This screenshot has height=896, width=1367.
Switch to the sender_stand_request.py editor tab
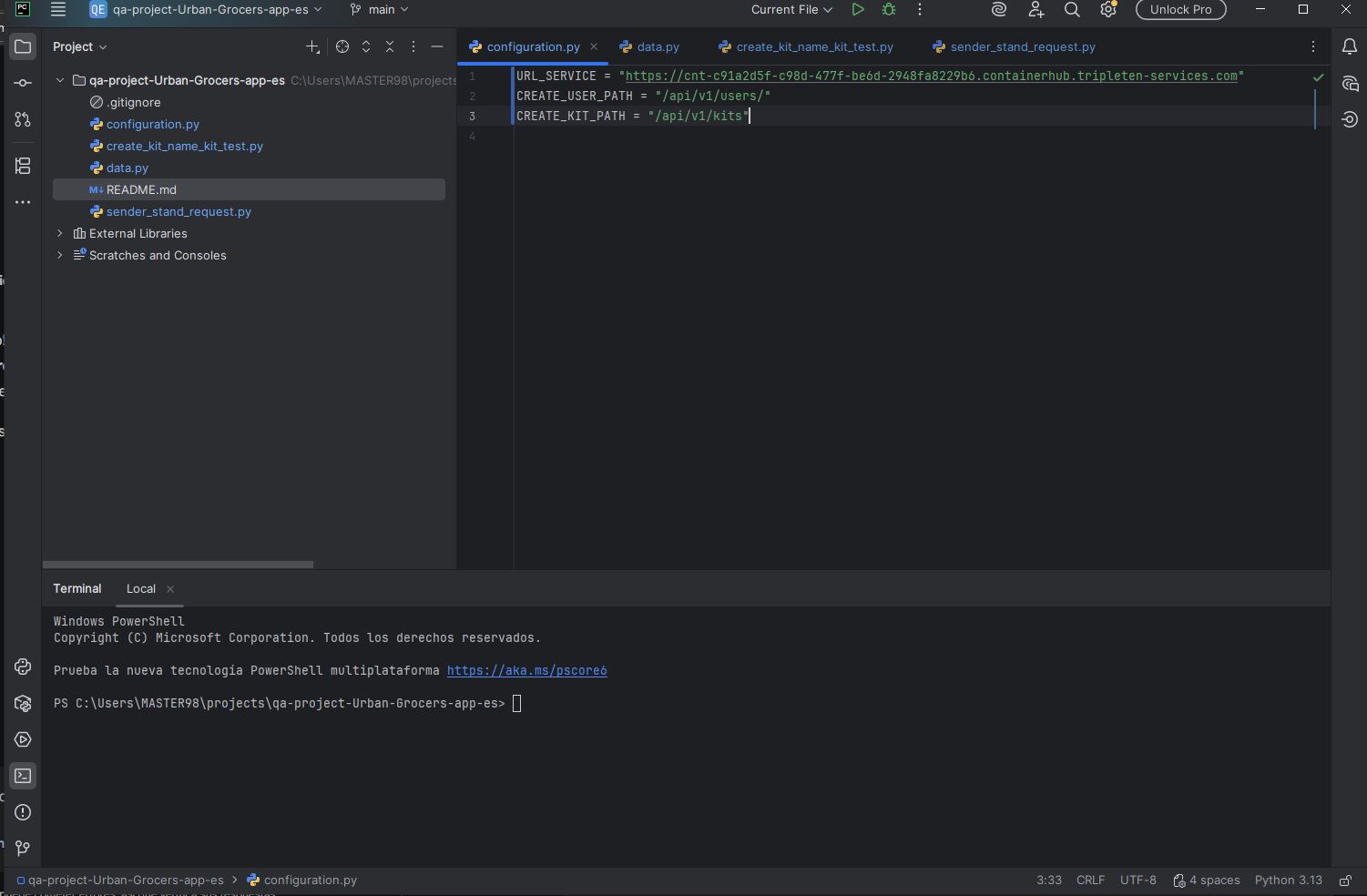point(1022,47)
